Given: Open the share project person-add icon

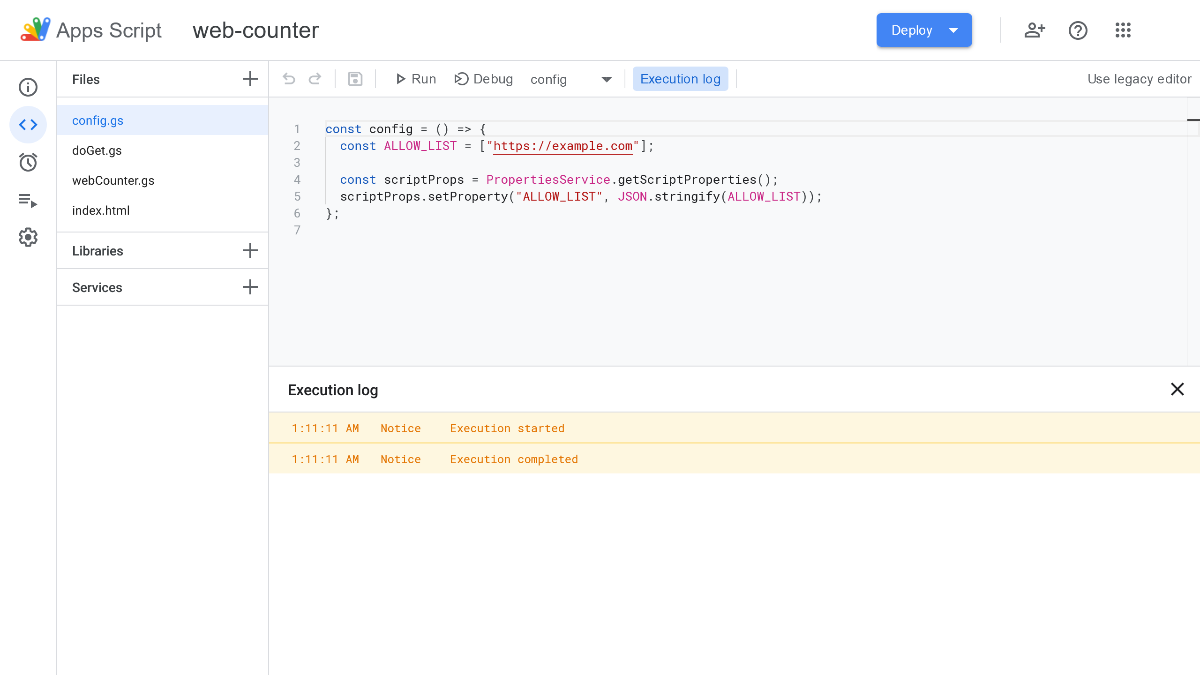Looking at the screenshot, I should pos(1035,30).
